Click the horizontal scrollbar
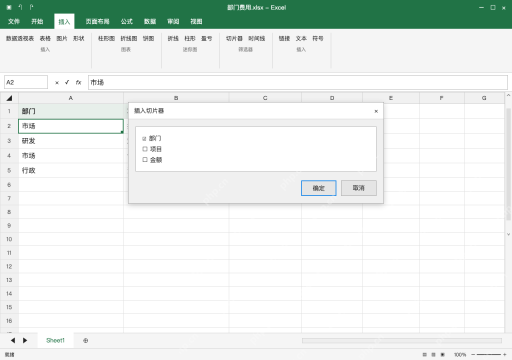Image resolution: width=512 pixels, height=360 pixels. pos(402,340)
